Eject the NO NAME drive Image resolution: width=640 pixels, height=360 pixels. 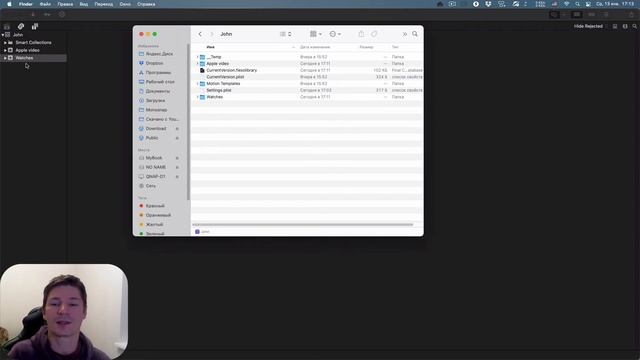[x=177, y=167]
